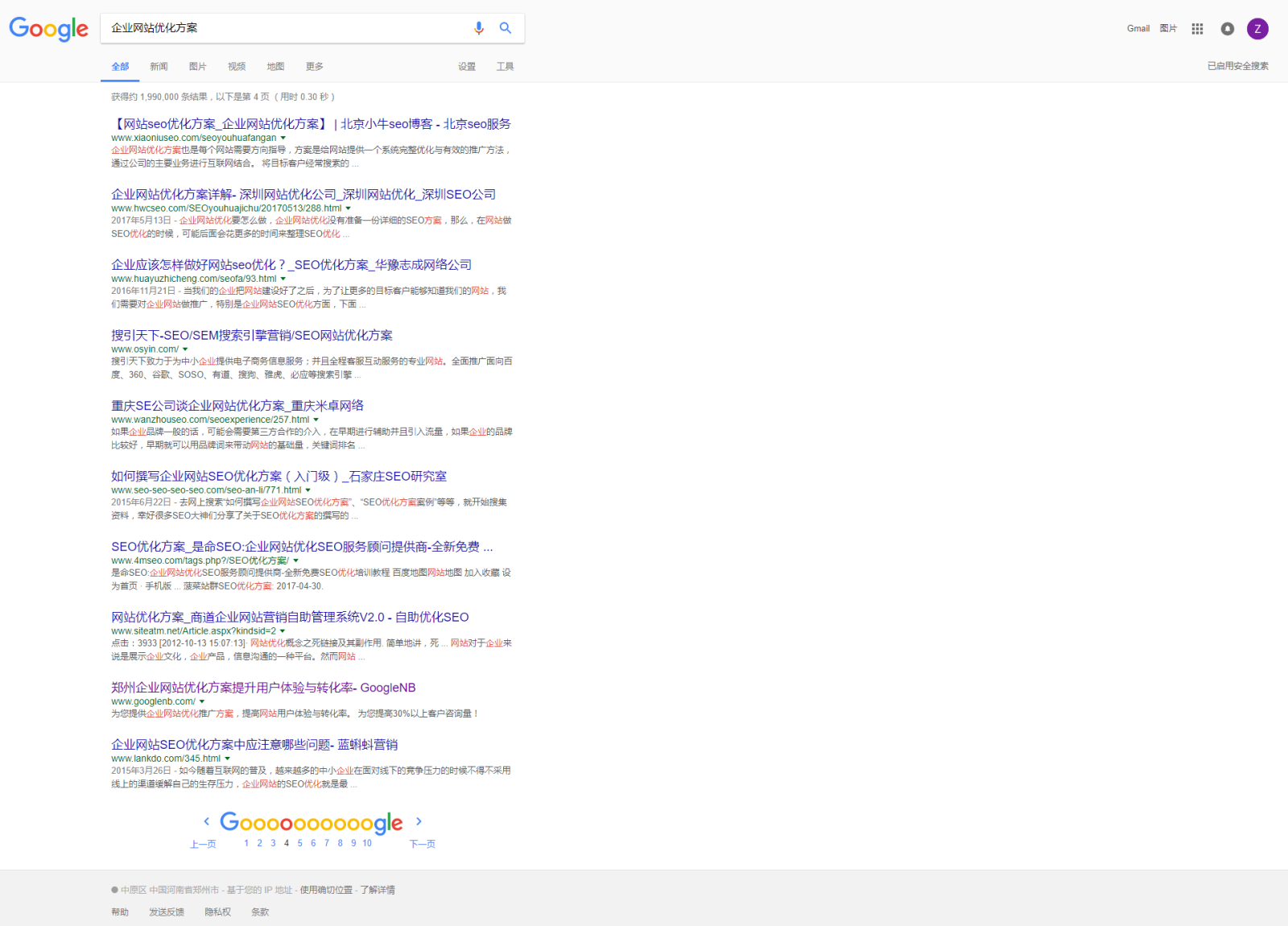Open 帮助 footer link
The image size is (1288, 926).
point(120,912)
